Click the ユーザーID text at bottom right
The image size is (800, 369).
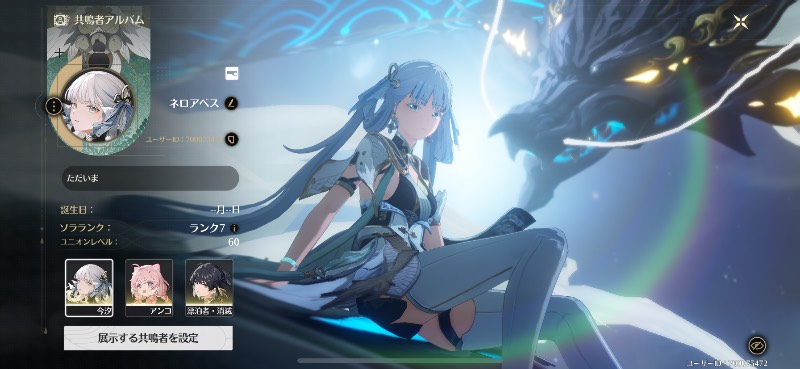coord(727,362)
